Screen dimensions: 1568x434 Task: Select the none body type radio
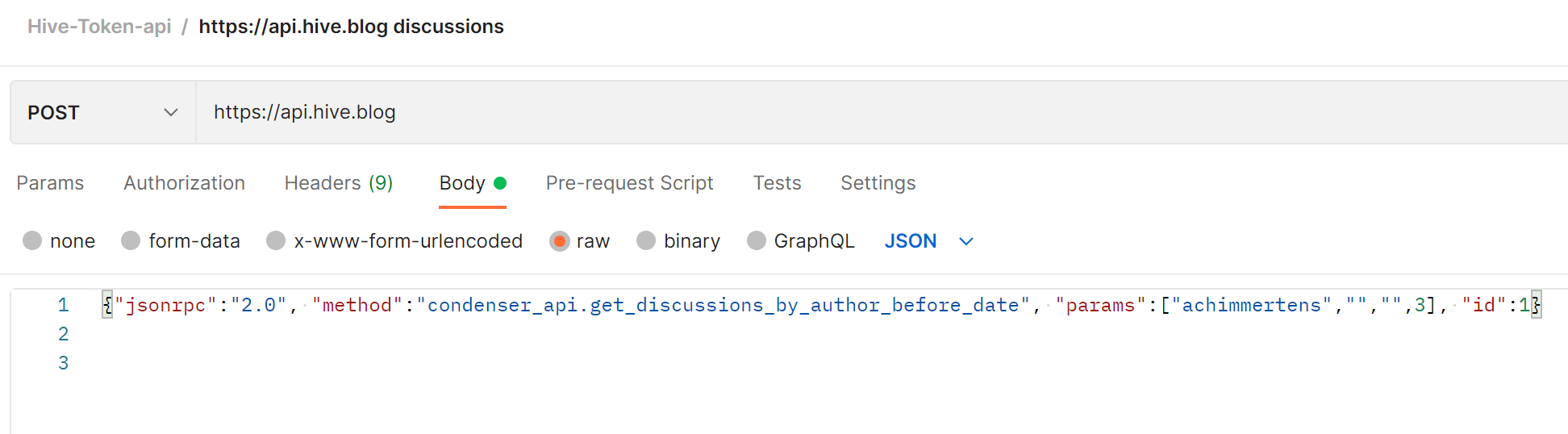point(32,240)
